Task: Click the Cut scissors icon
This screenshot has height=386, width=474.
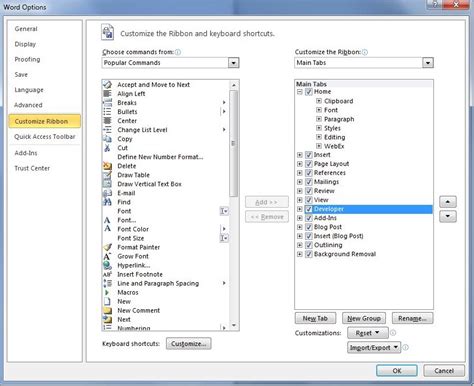Action: (x=107, y=148)
